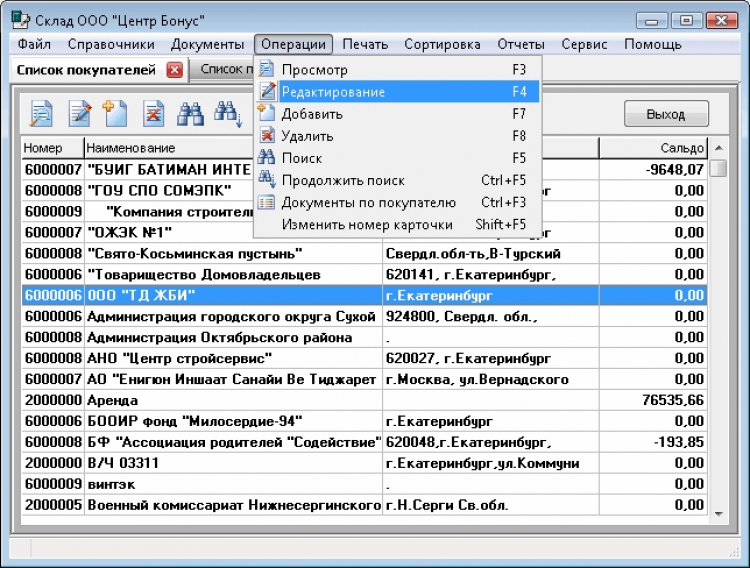Open the Сортировка menu
The width and height of the screenshot is (750, 568).
442,45
